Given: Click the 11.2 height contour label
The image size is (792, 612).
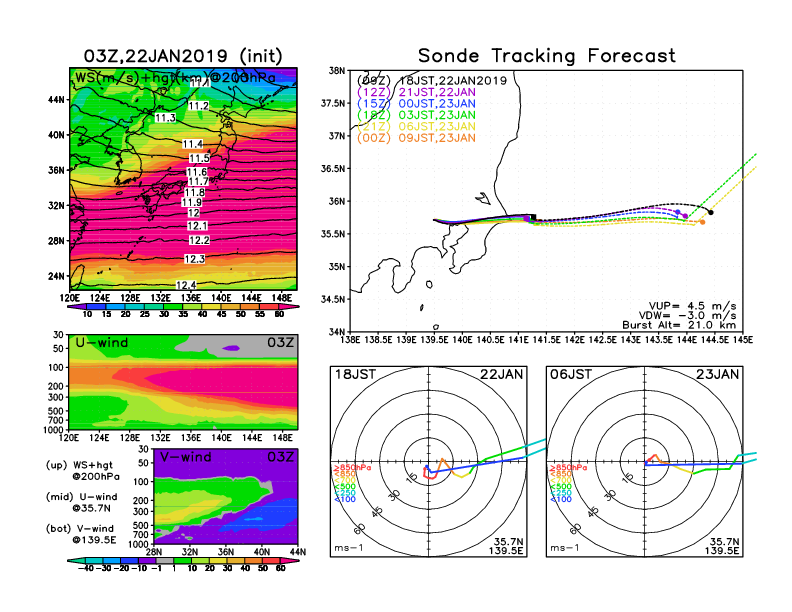Looking at the screenshot, I should 199,106.
